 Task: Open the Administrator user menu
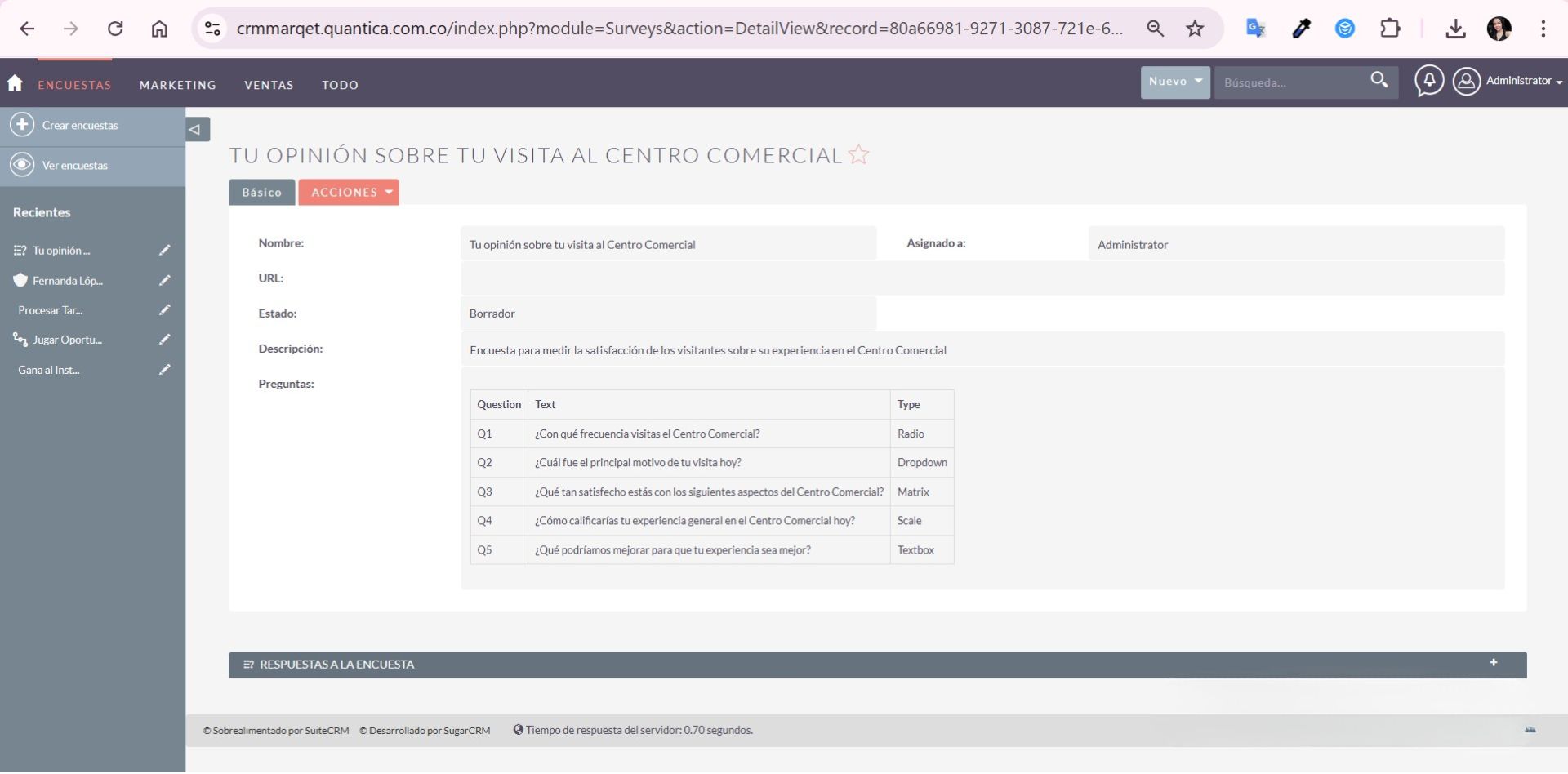[x=1518, y=81]
